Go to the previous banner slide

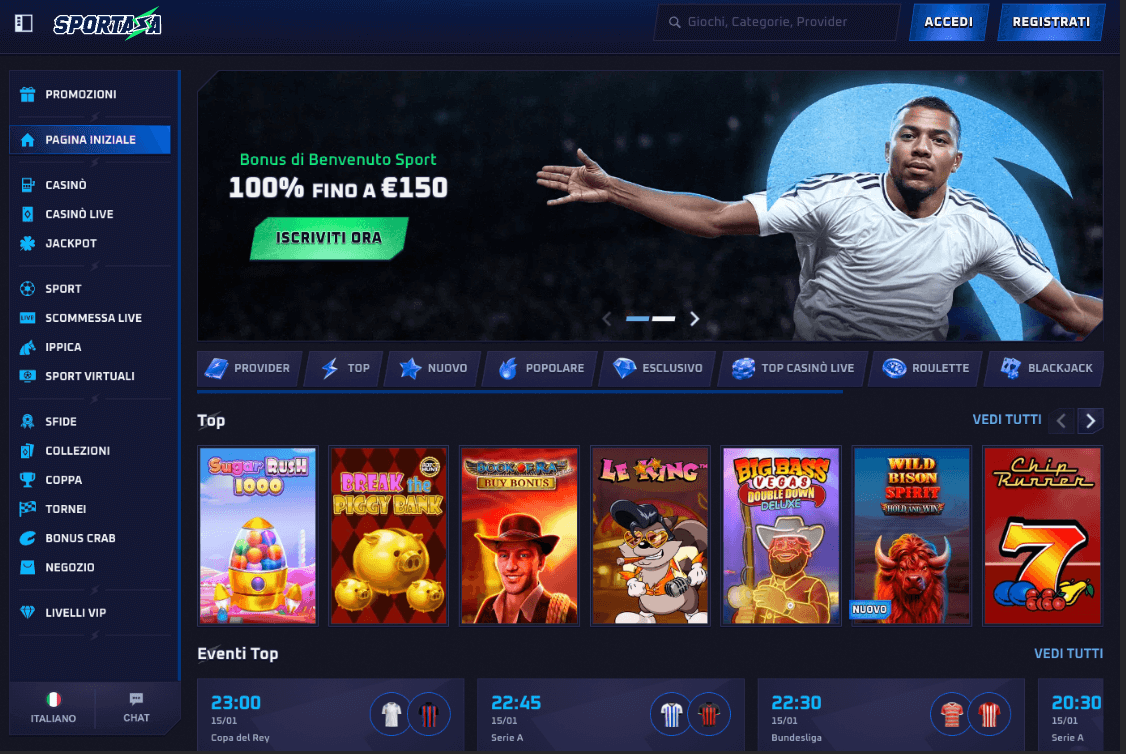click(x=607, y=319)
